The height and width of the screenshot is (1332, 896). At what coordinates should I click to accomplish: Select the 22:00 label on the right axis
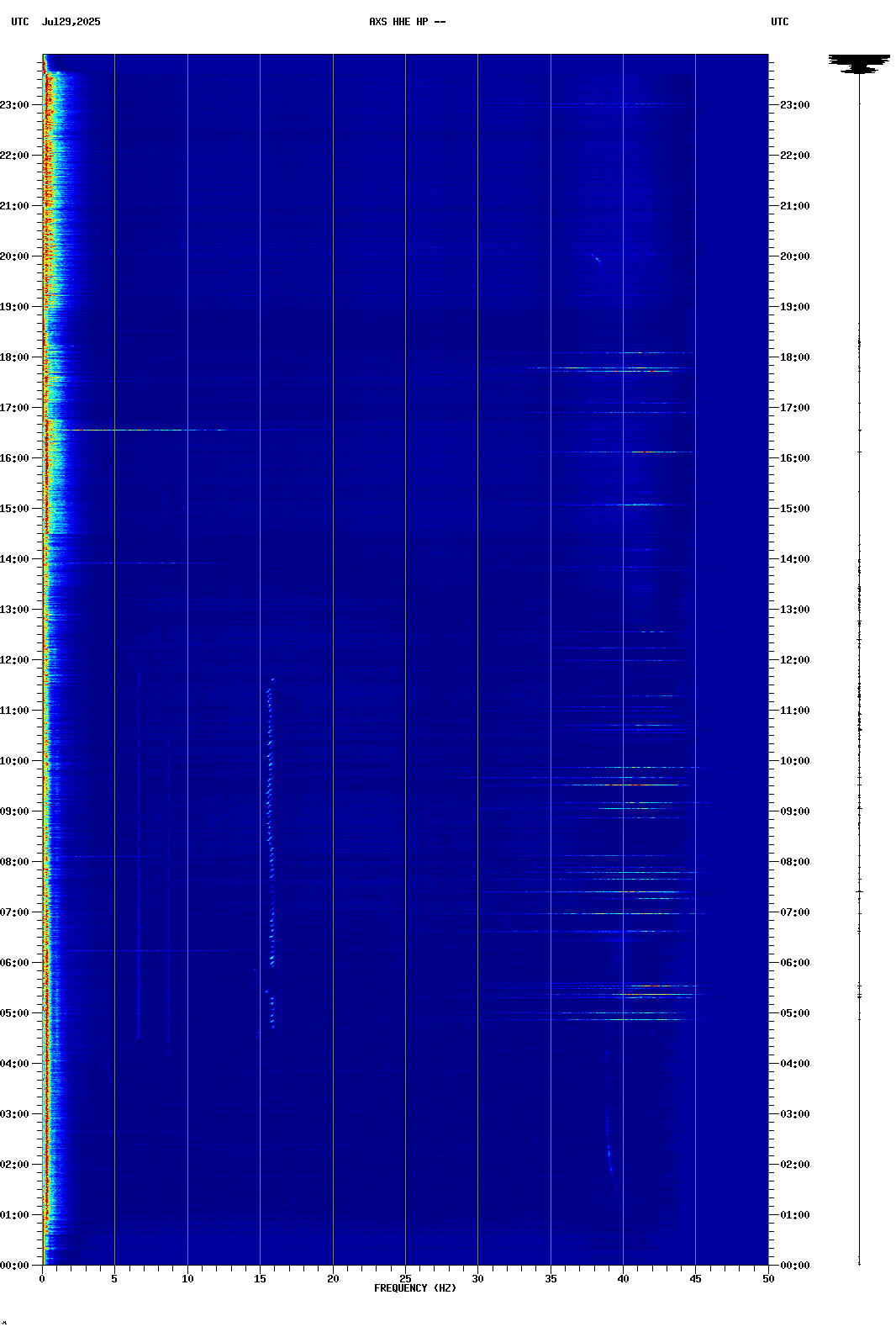pyautogui.click(x=794, y=156)
